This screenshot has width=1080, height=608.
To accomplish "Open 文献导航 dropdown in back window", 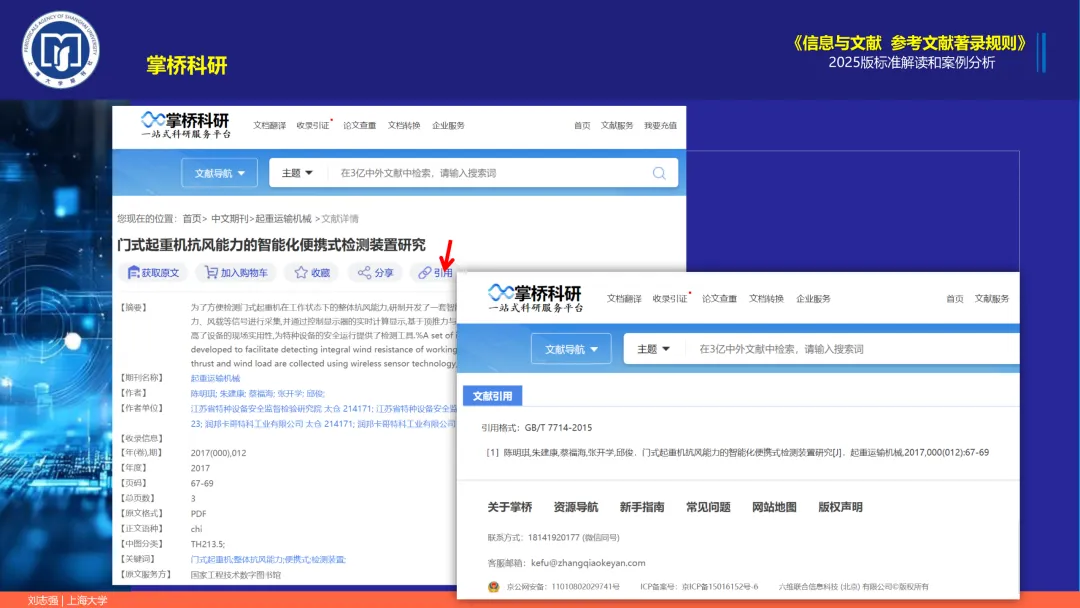I will [220, 173].
